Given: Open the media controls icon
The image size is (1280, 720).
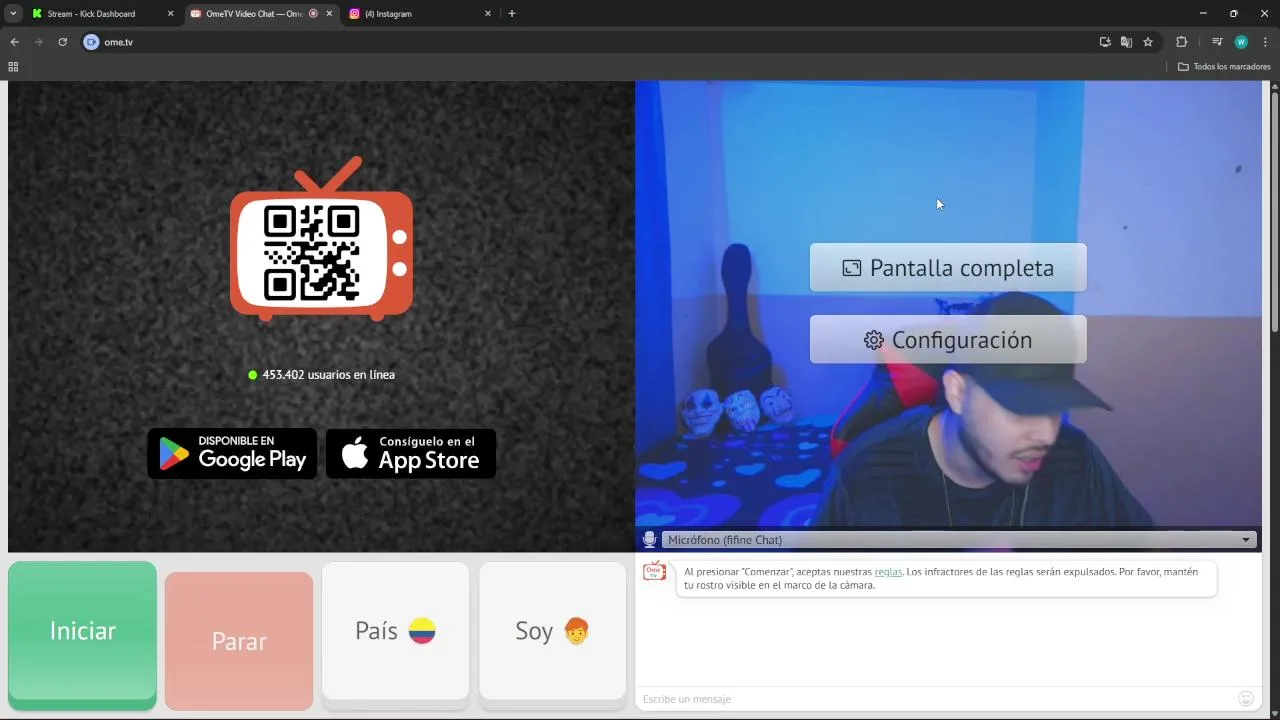Looking at the screenshot, I should (1217, 42).
